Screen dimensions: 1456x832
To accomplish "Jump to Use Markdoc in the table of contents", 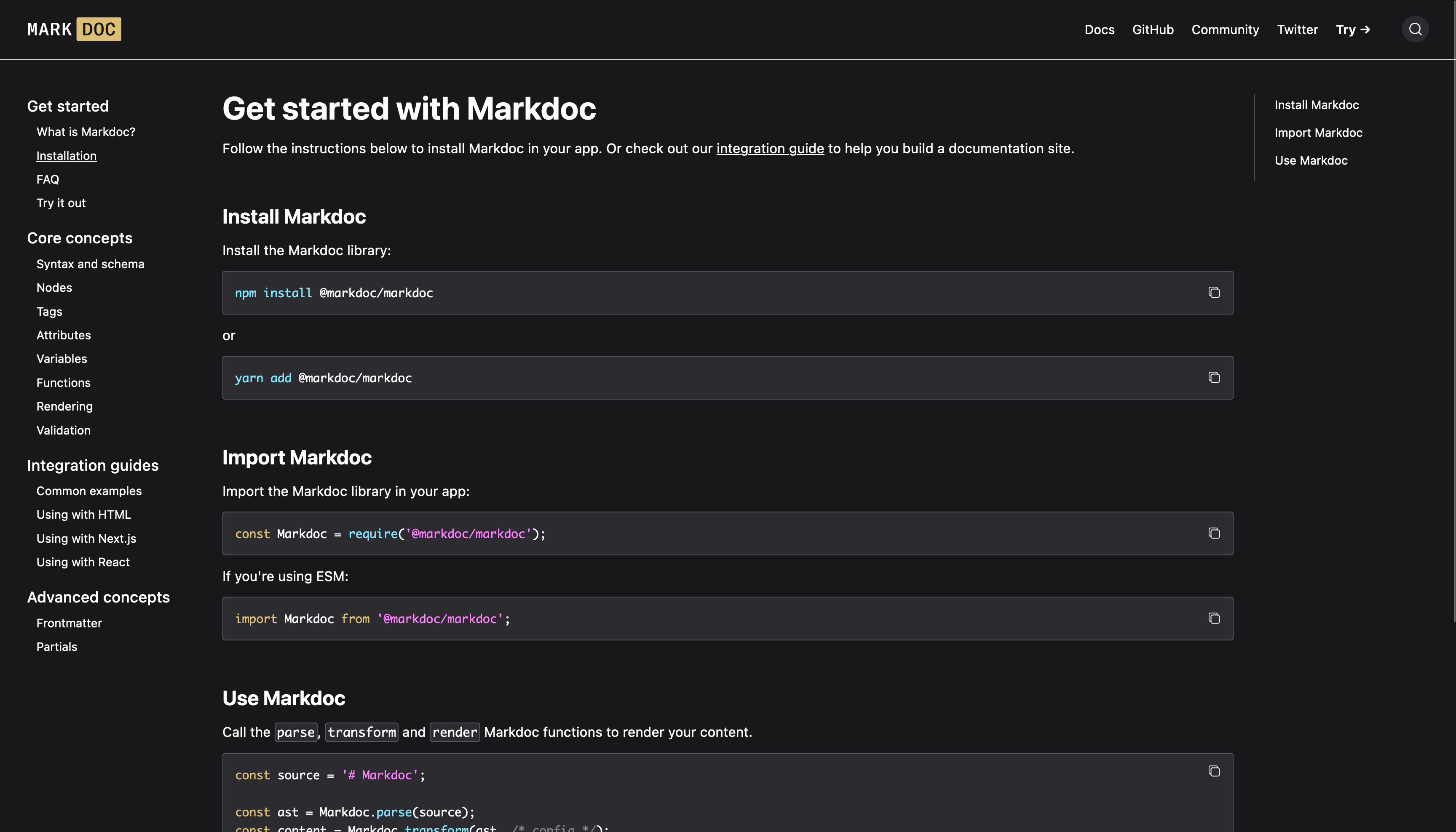I will [x=1311, y=160].
